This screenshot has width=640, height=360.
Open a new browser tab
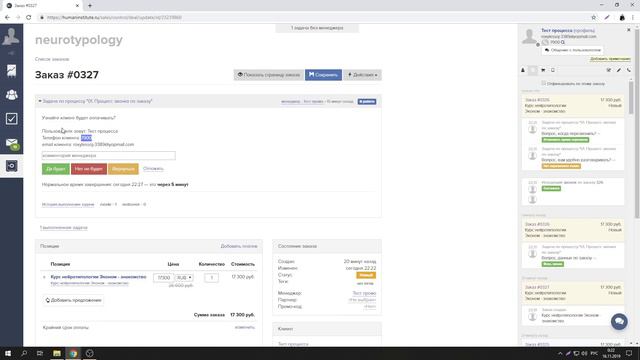(x=90, y=5)
